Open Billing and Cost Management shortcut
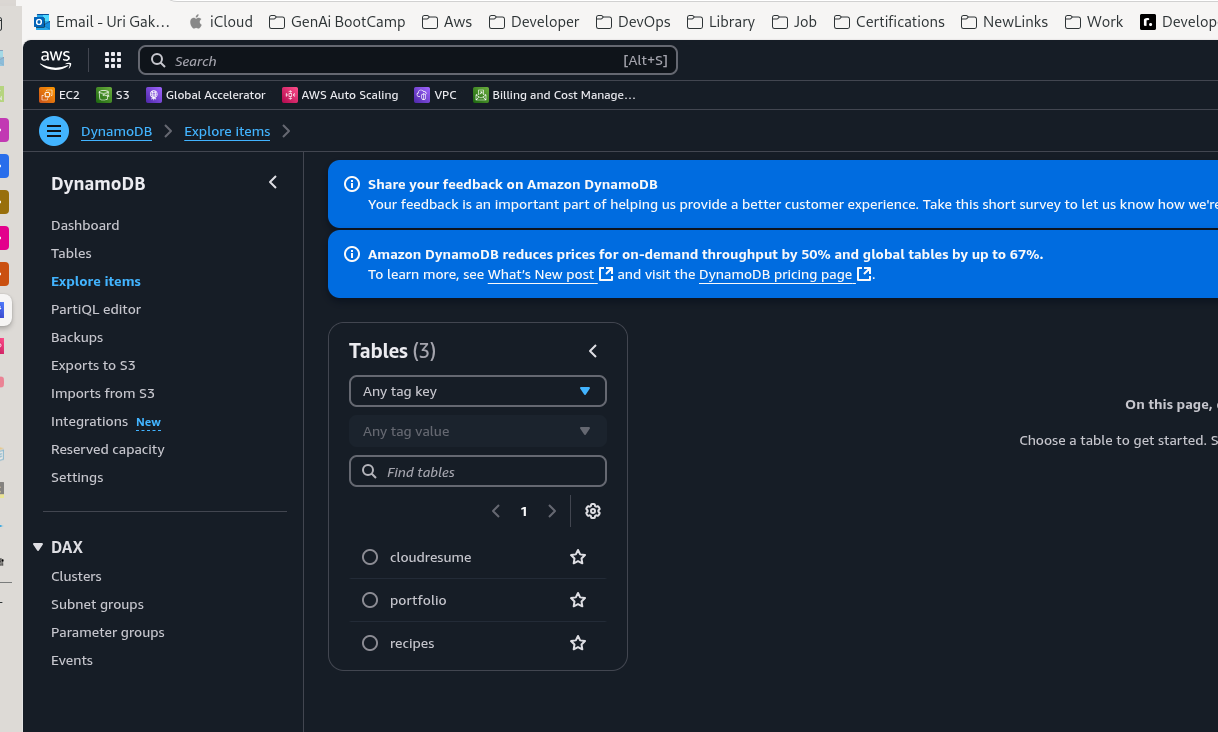The width and height of the screenshot is (1218, 732). click(x=554, y=95)
